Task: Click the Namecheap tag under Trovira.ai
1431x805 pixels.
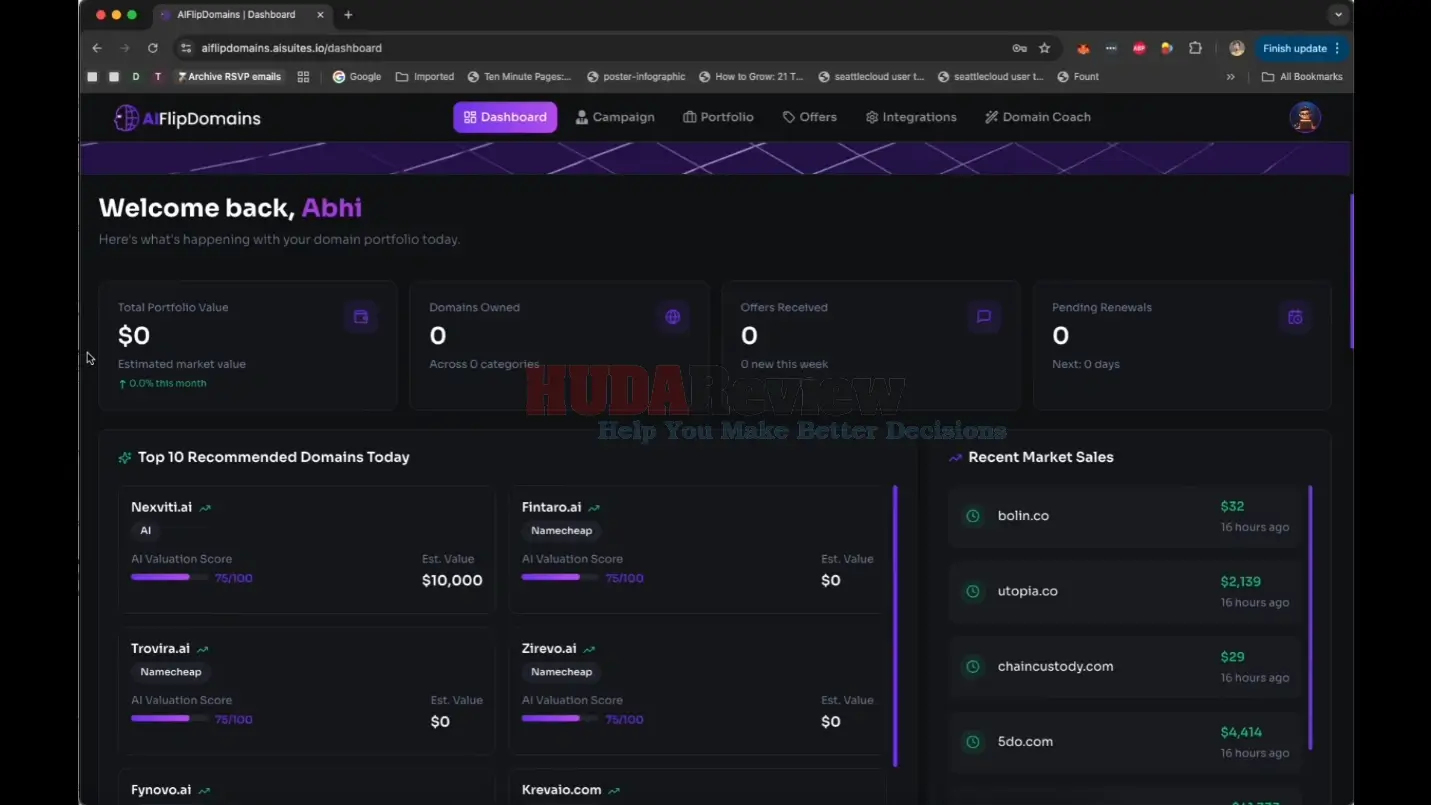Action: click(171, 672)
